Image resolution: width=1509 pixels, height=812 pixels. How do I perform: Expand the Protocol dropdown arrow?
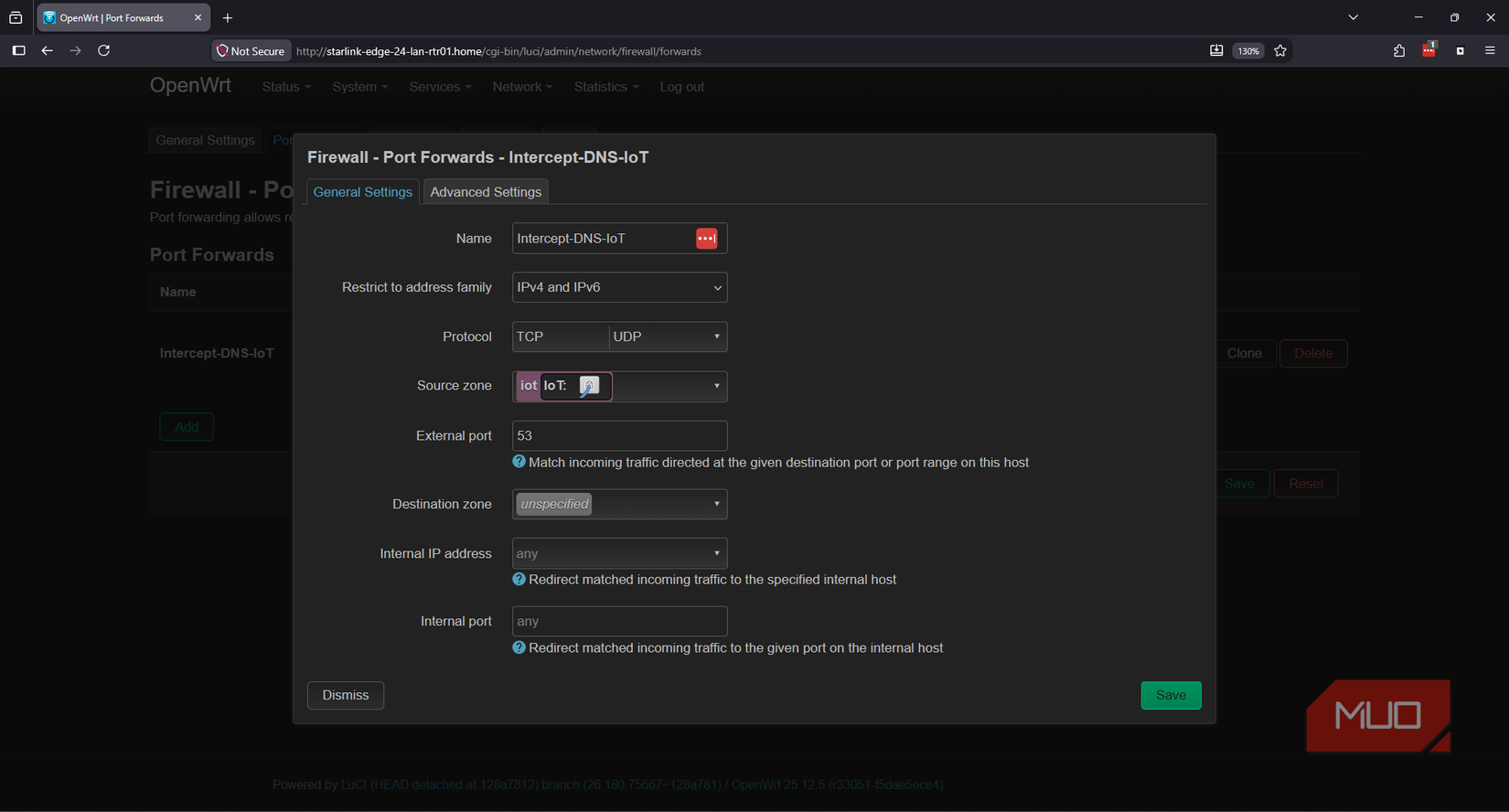click(x=716, y=337)
